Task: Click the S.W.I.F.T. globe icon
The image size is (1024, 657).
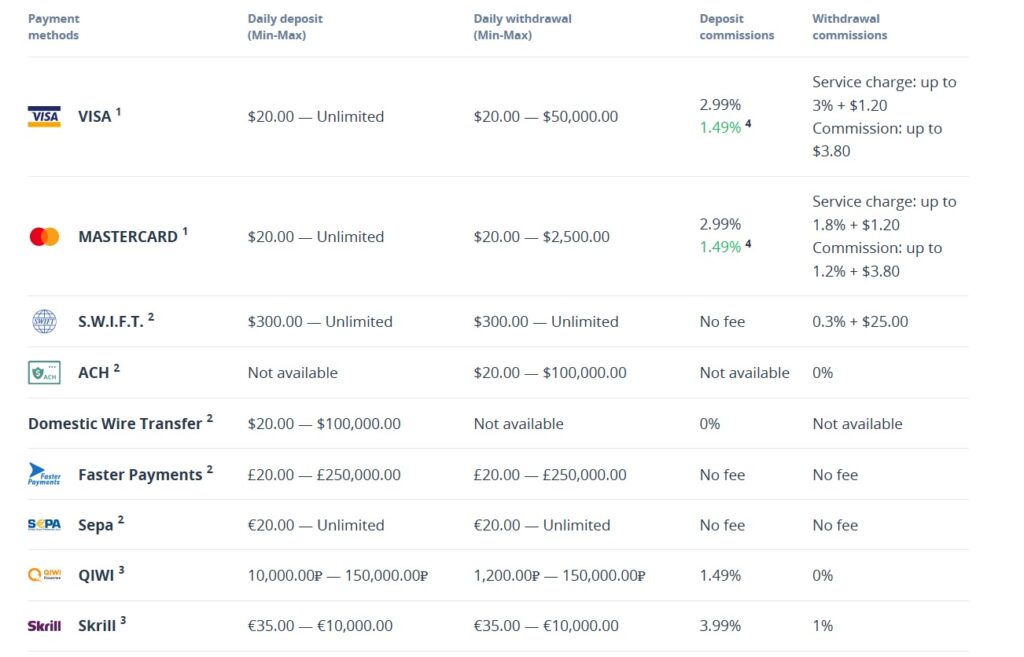Action: [x=44, y=322]
